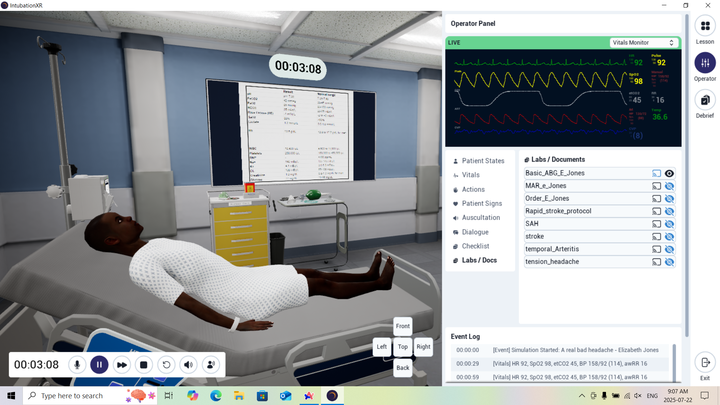720x405 pixels.
Task: Switch camera to Left view
Action: (382, 347)
